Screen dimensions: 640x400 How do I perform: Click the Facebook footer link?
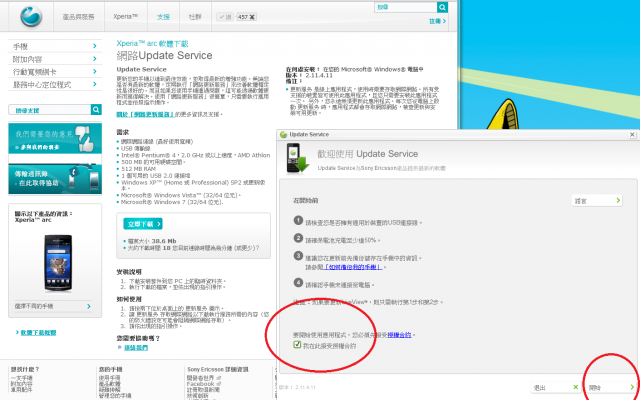[x=200, y=384]
